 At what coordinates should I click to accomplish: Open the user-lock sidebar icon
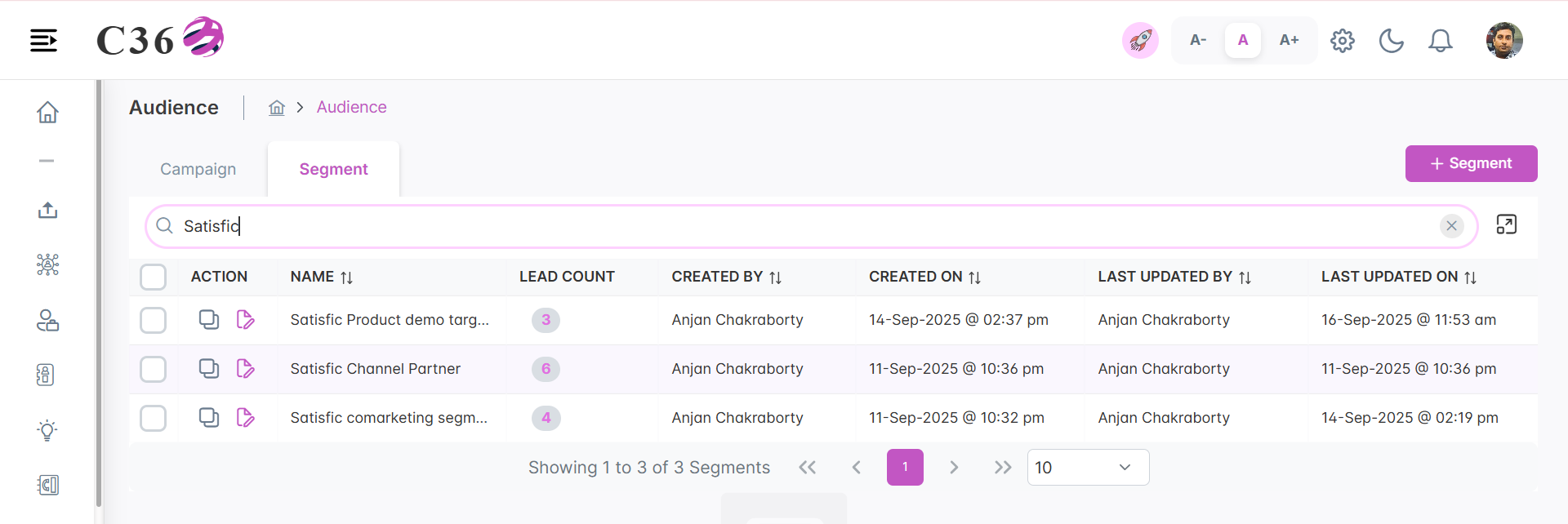pos(47,320)
